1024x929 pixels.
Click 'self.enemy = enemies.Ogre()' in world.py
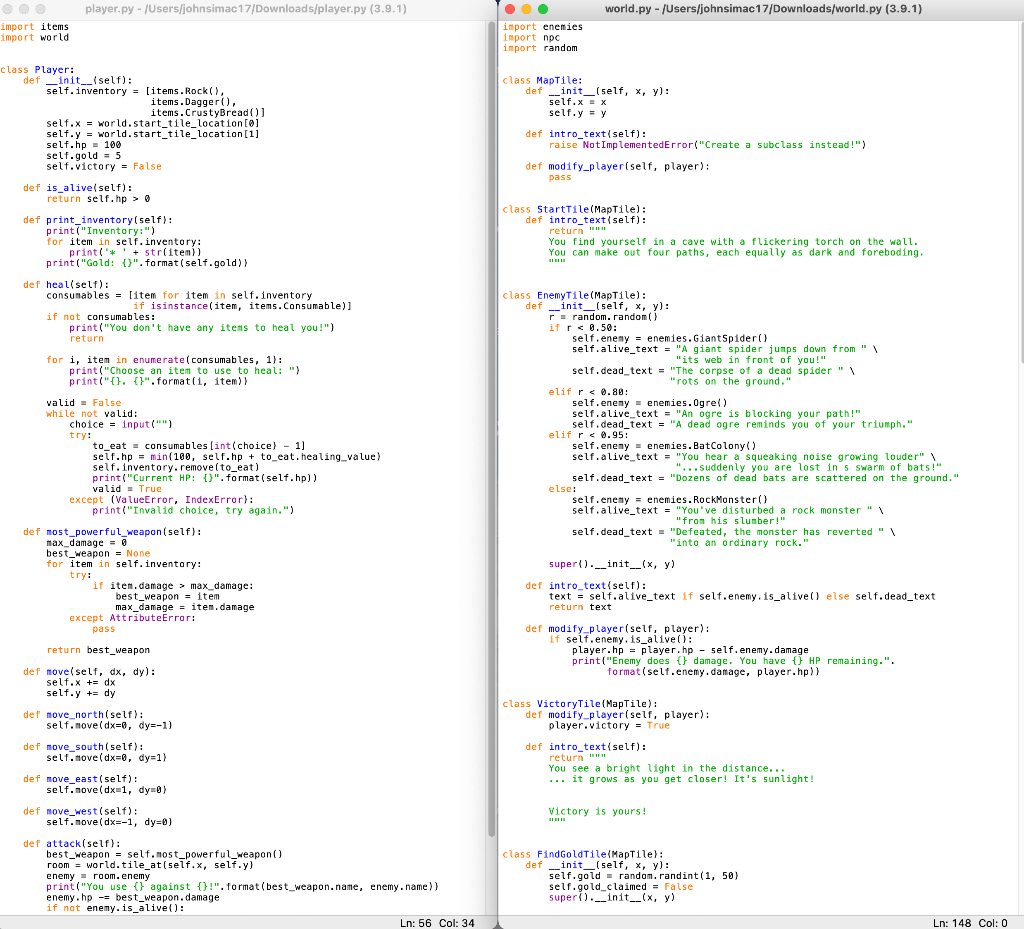[x=649, y=403]
